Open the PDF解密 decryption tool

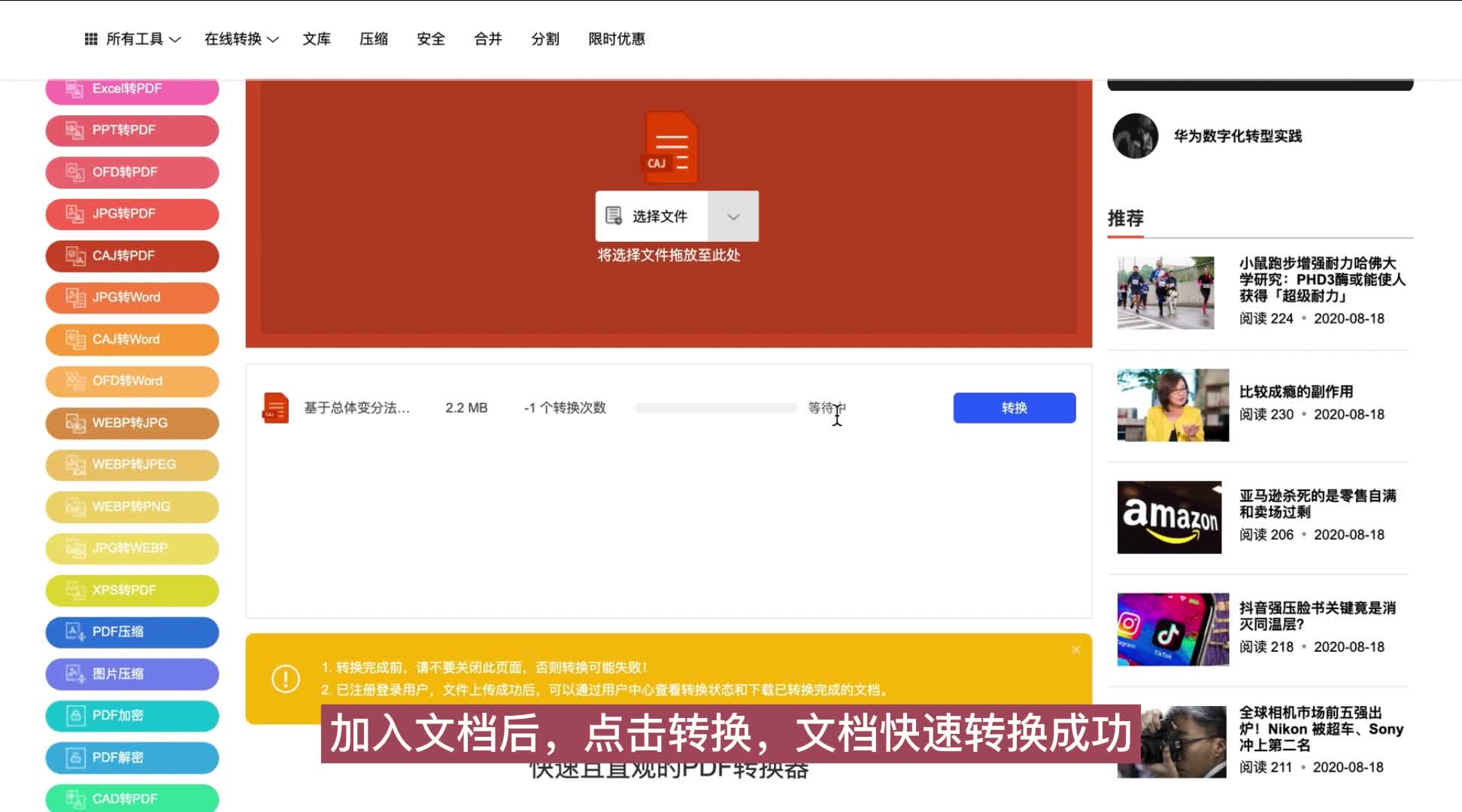point(132,757)
